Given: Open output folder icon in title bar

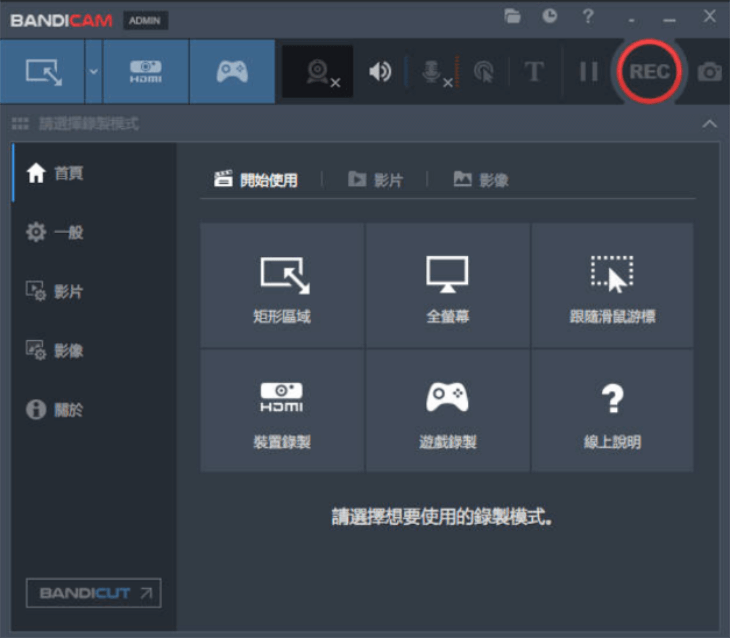Looking at the screenshot, I should 512,17.
